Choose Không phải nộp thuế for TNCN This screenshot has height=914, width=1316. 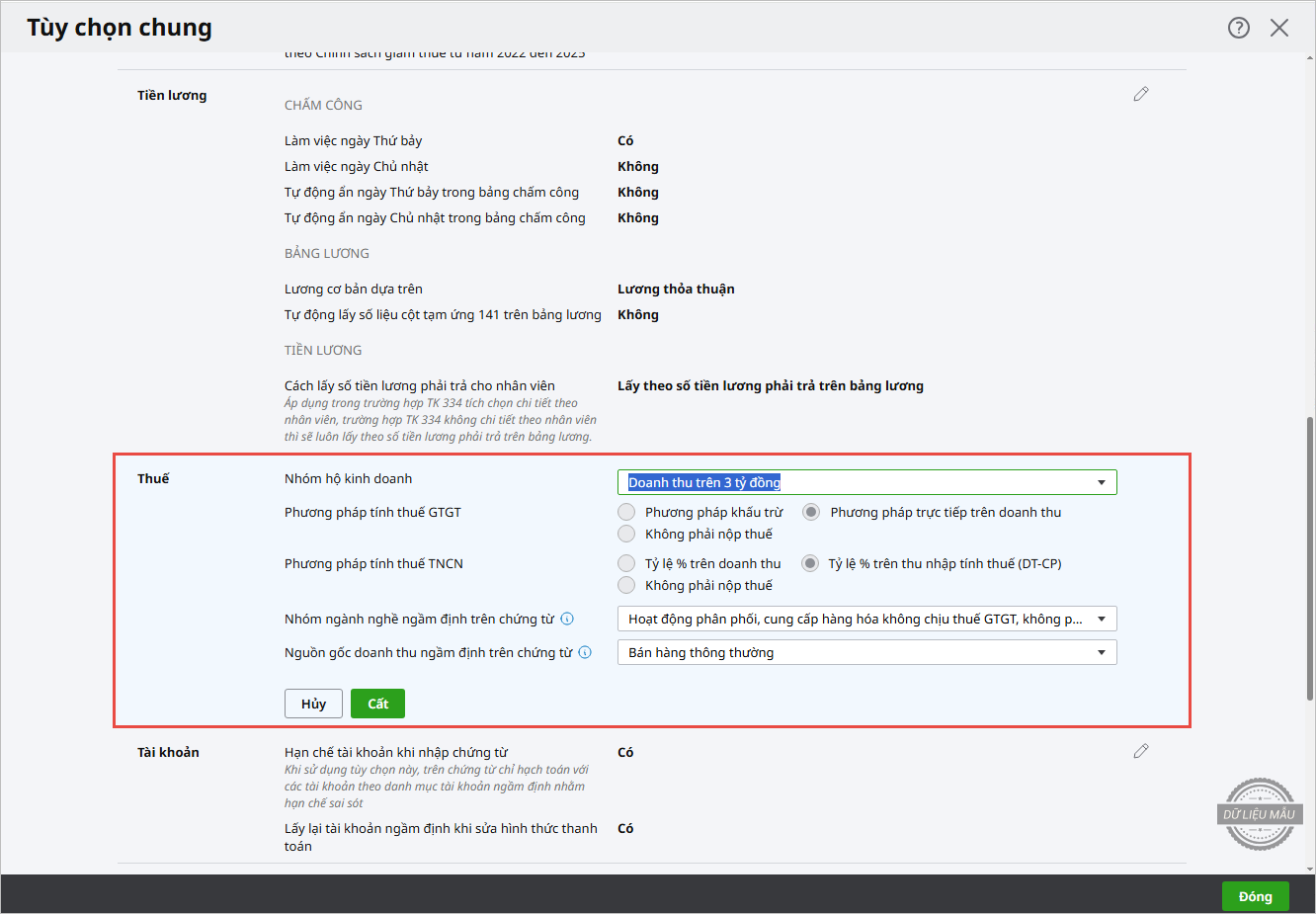(x=626, y=585)
